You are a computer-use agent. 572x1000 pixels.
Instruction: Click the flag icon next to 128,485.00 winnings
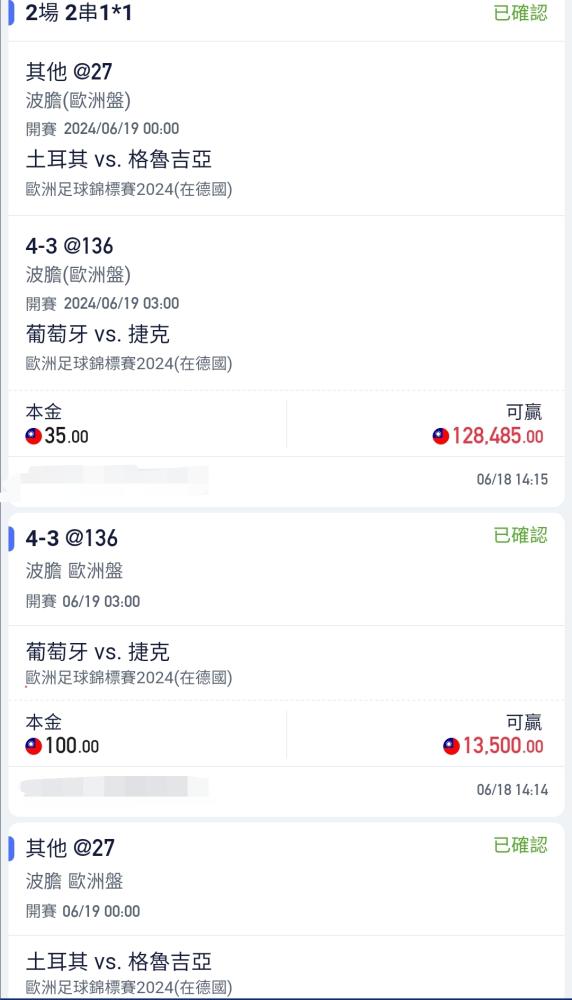coord(441,436)
